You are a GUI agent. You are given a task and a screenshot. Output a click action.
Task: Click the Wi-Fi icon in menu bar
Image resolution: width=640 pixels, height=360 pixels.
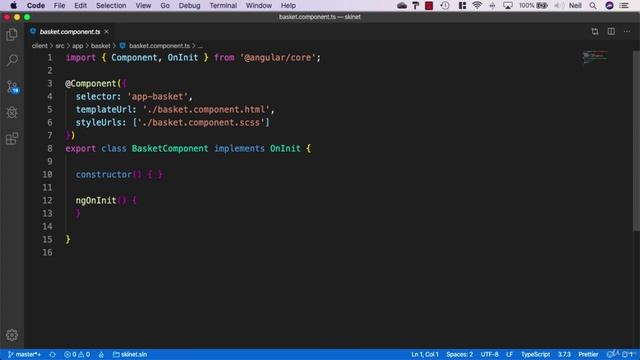[x=477, y=5]
